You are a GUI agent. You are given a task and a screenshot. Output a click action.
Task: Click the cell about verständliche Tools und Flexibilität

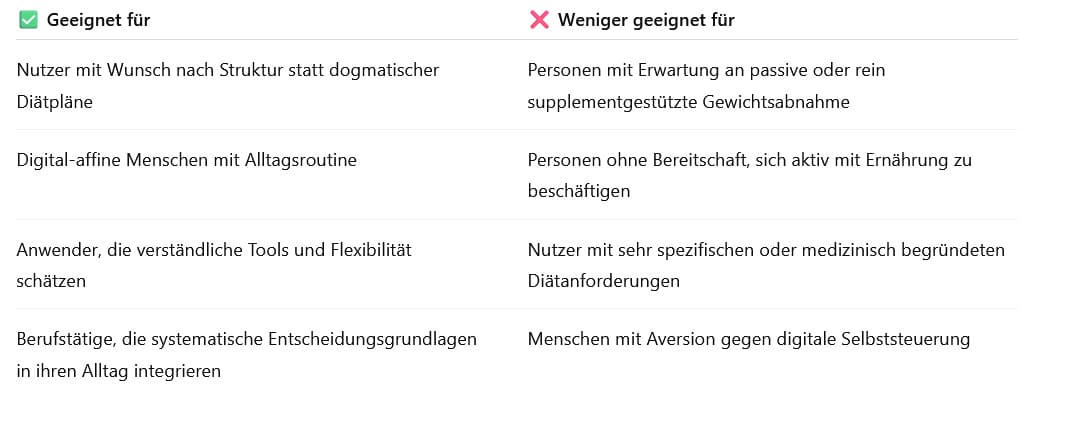pyautogui.click(x=214, y=265)
